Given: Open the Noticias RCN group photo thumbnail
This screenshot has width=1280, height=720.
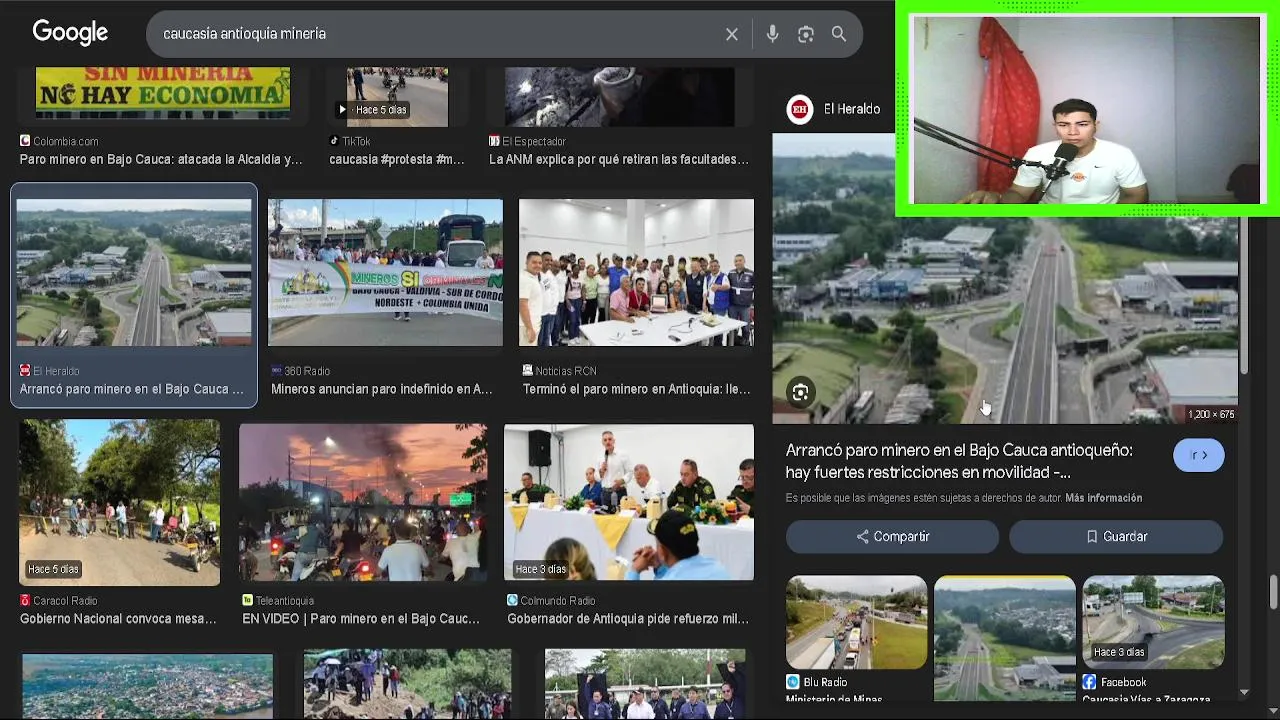Looking at the screenshot, I should tap(636, 272).
